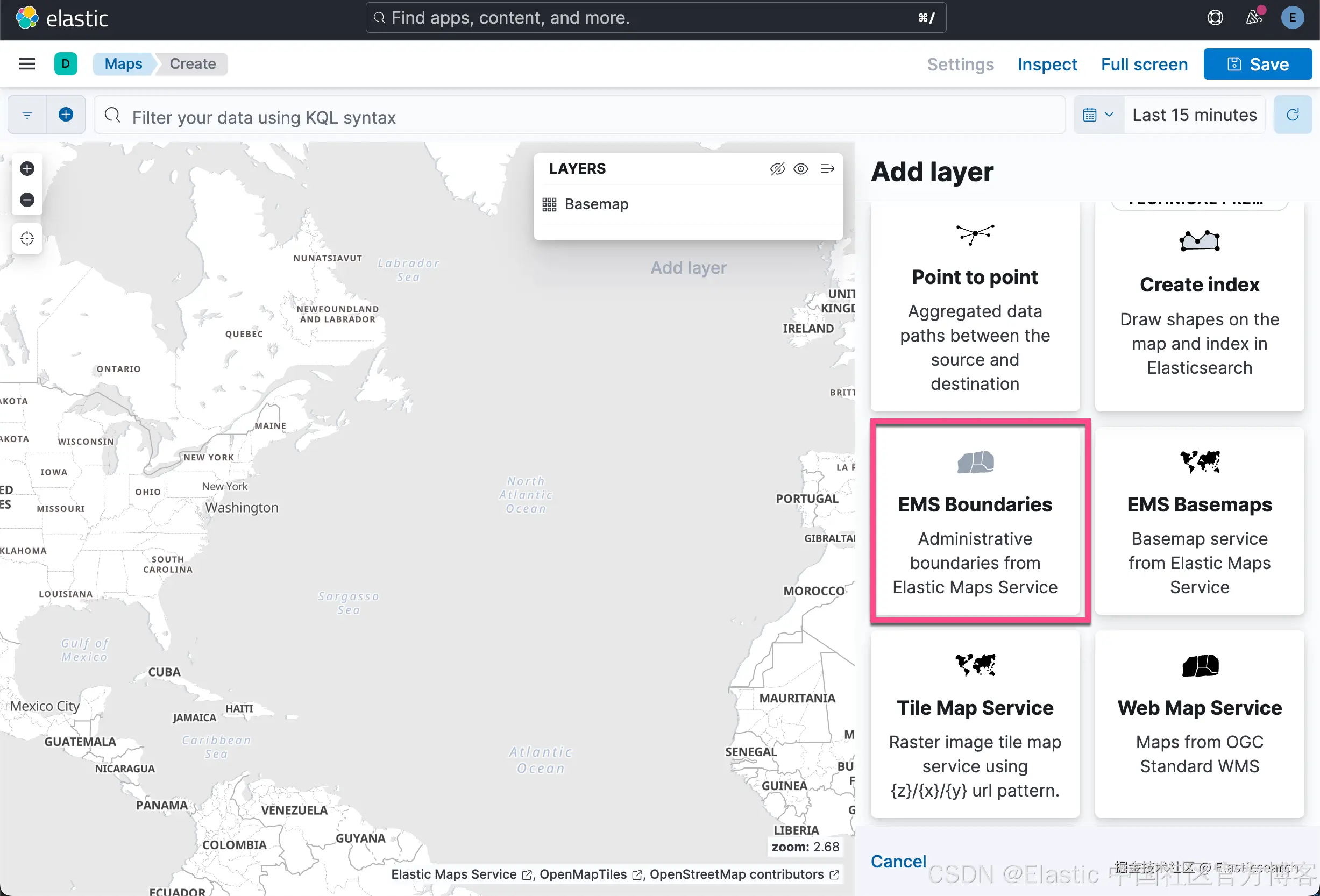Select the EMS Boundaries layer card
Screen dimensions: 1320x896
tap(975, 521)
